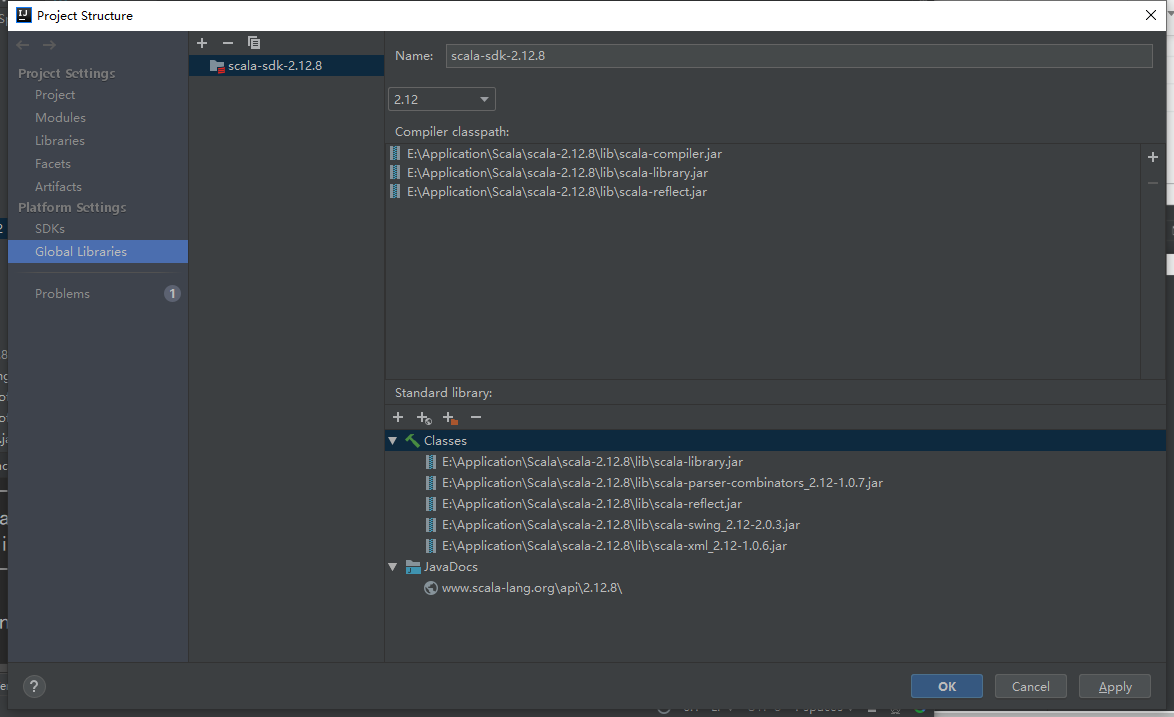Screen dimensions: 1174x717
Task: Remove selected global library
Action: click(x=228, y=43)
